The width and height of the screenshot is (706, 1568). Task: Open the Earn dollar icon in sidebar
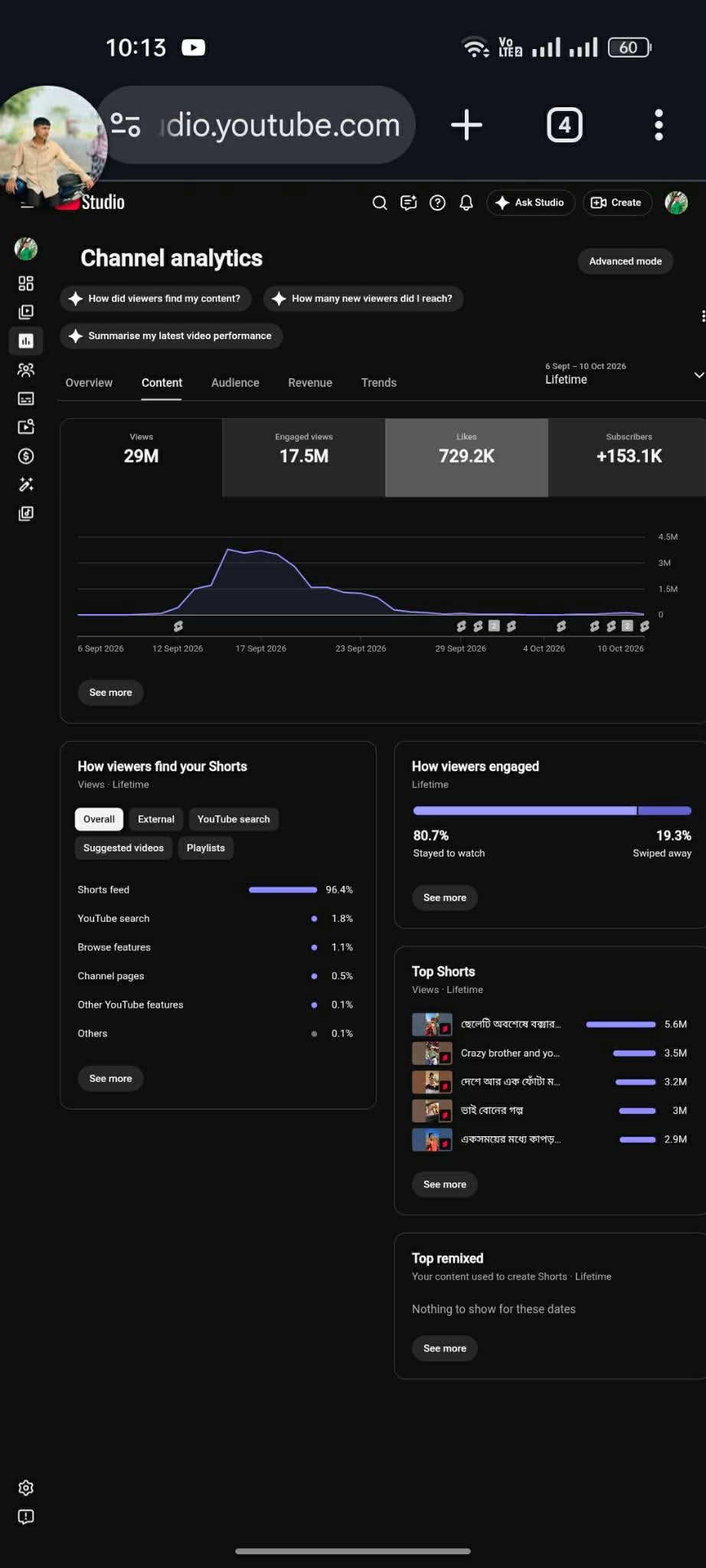point(26,456)
